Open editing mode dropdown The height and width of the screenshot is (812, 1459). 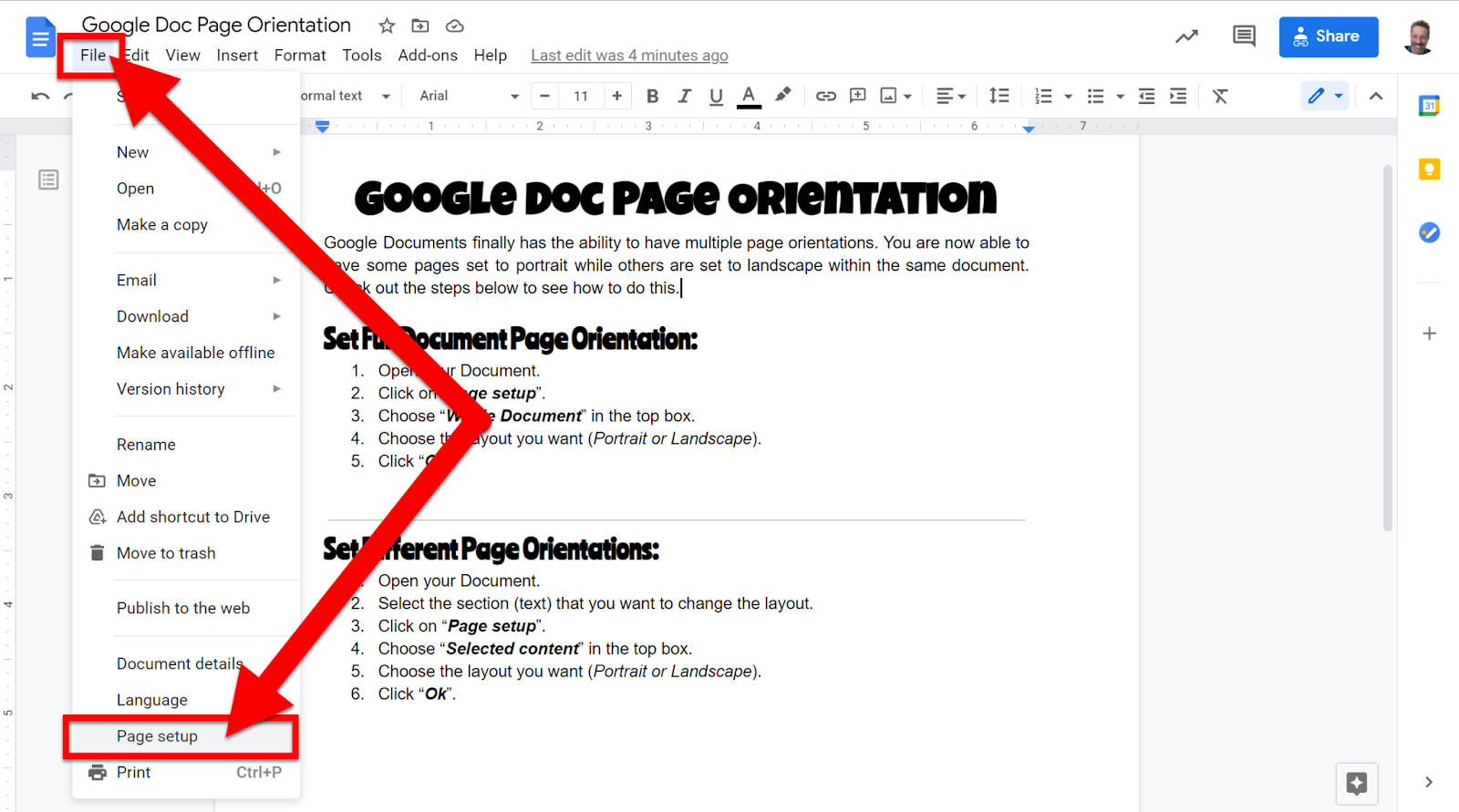1325,96
